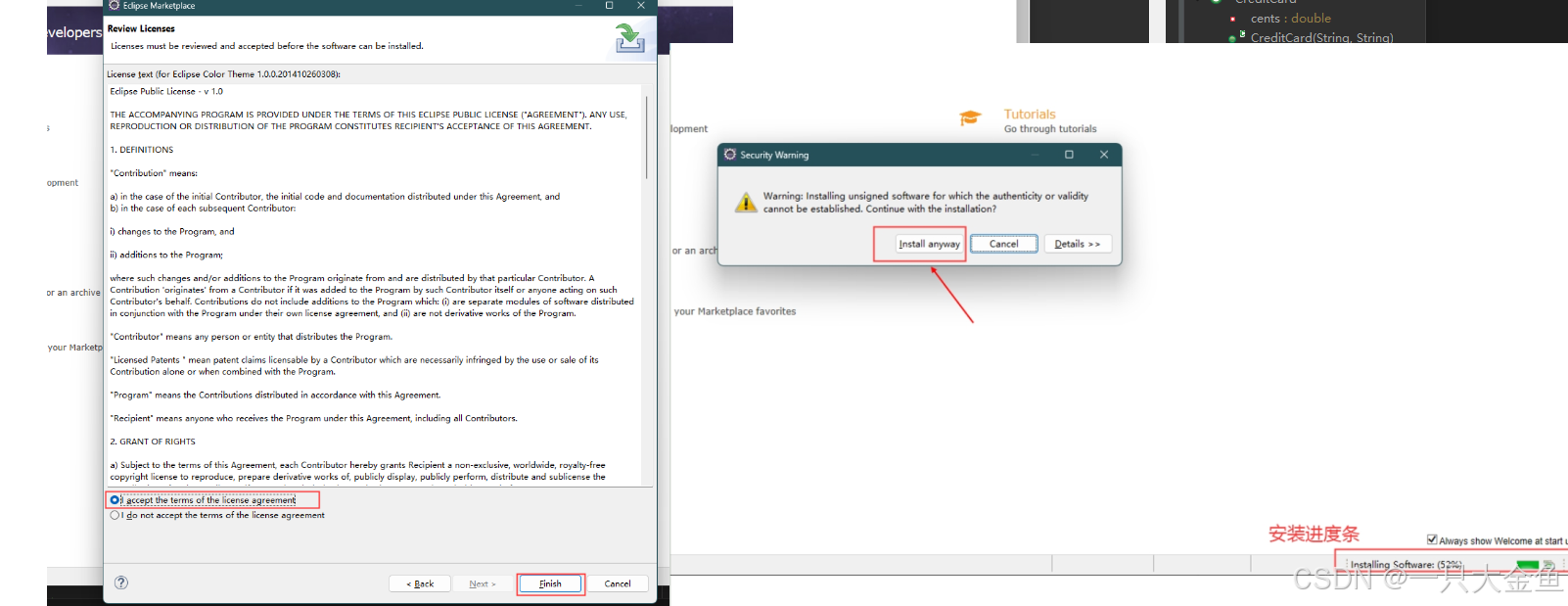The image size is (1568, 606).
Task: Click 'CreditCard(String, String)' outline entry
Action: [x=1321, y=37]
